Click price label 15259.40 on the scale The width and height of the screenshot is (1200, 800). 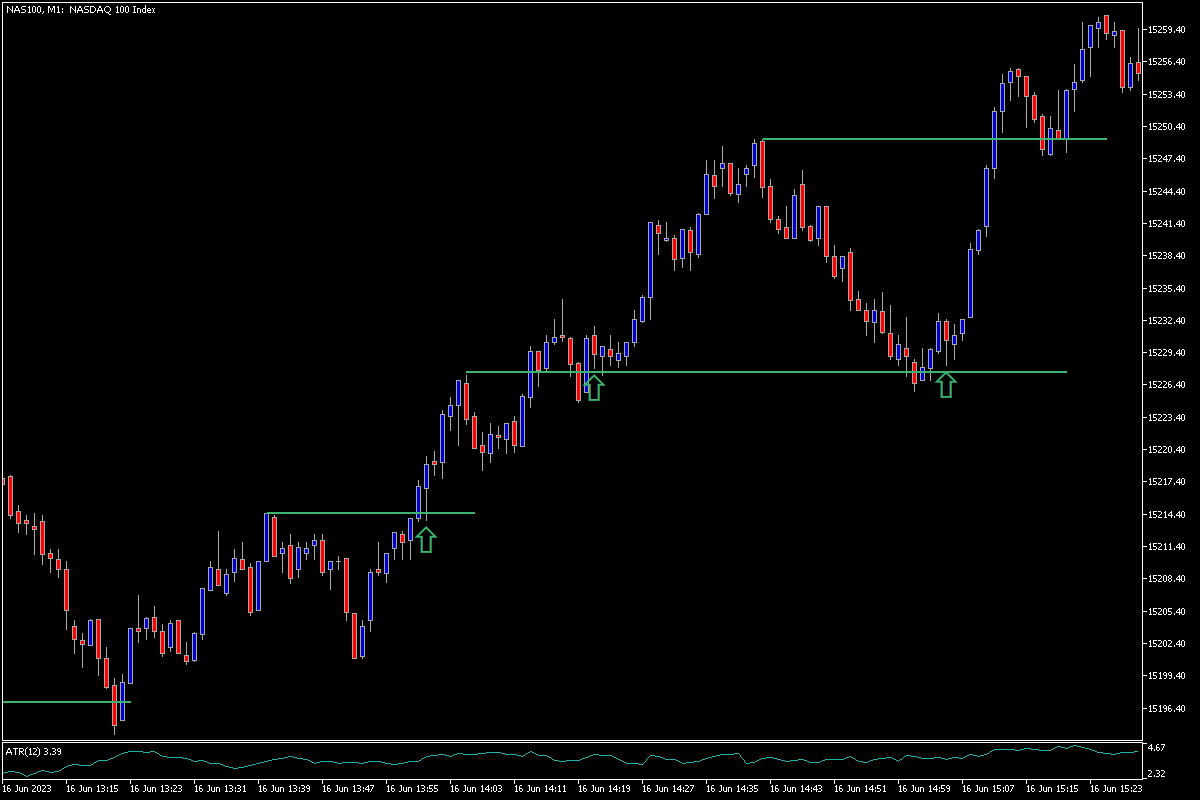[x=1167, y=30]
